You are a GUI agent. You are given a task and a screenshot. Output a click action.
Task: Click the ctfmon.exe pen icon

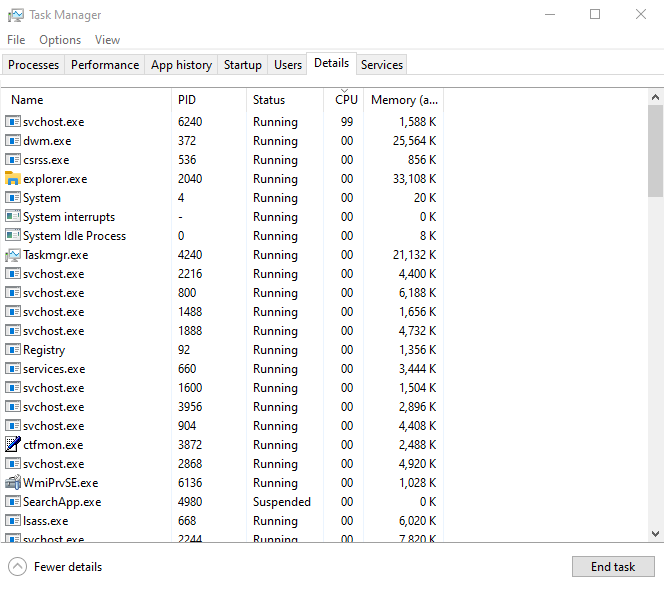(13, 444)
